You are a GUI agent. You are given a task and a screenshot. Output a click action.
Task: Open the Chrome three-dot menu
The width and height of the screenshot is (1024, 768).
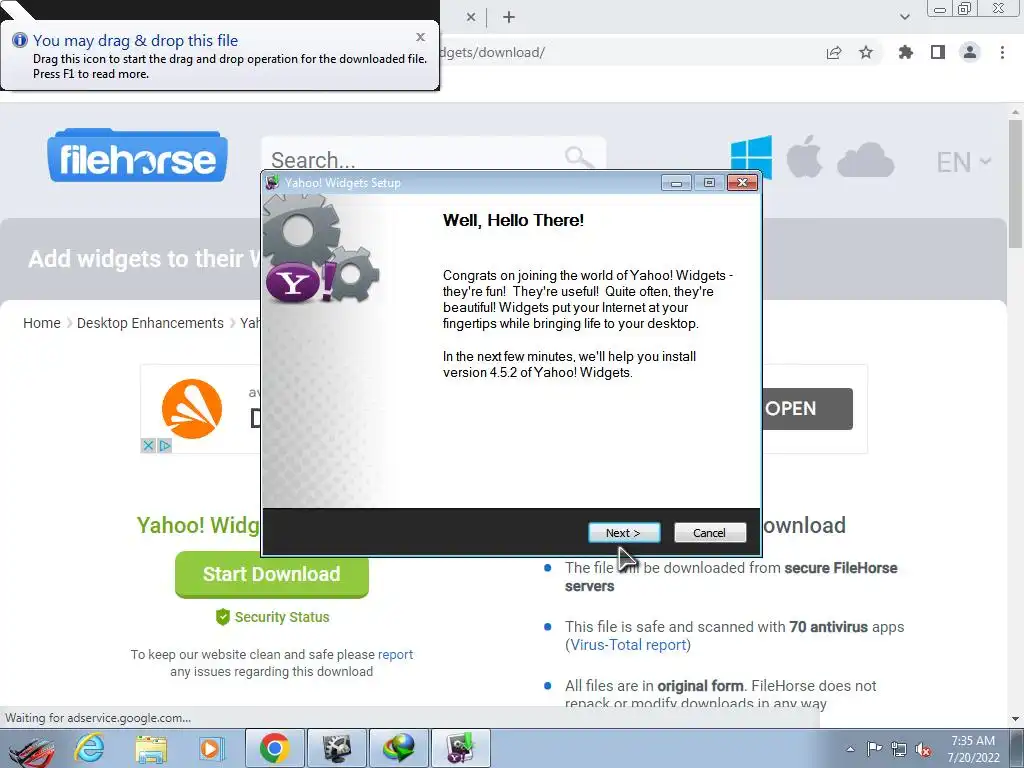tap(1002, 53)
